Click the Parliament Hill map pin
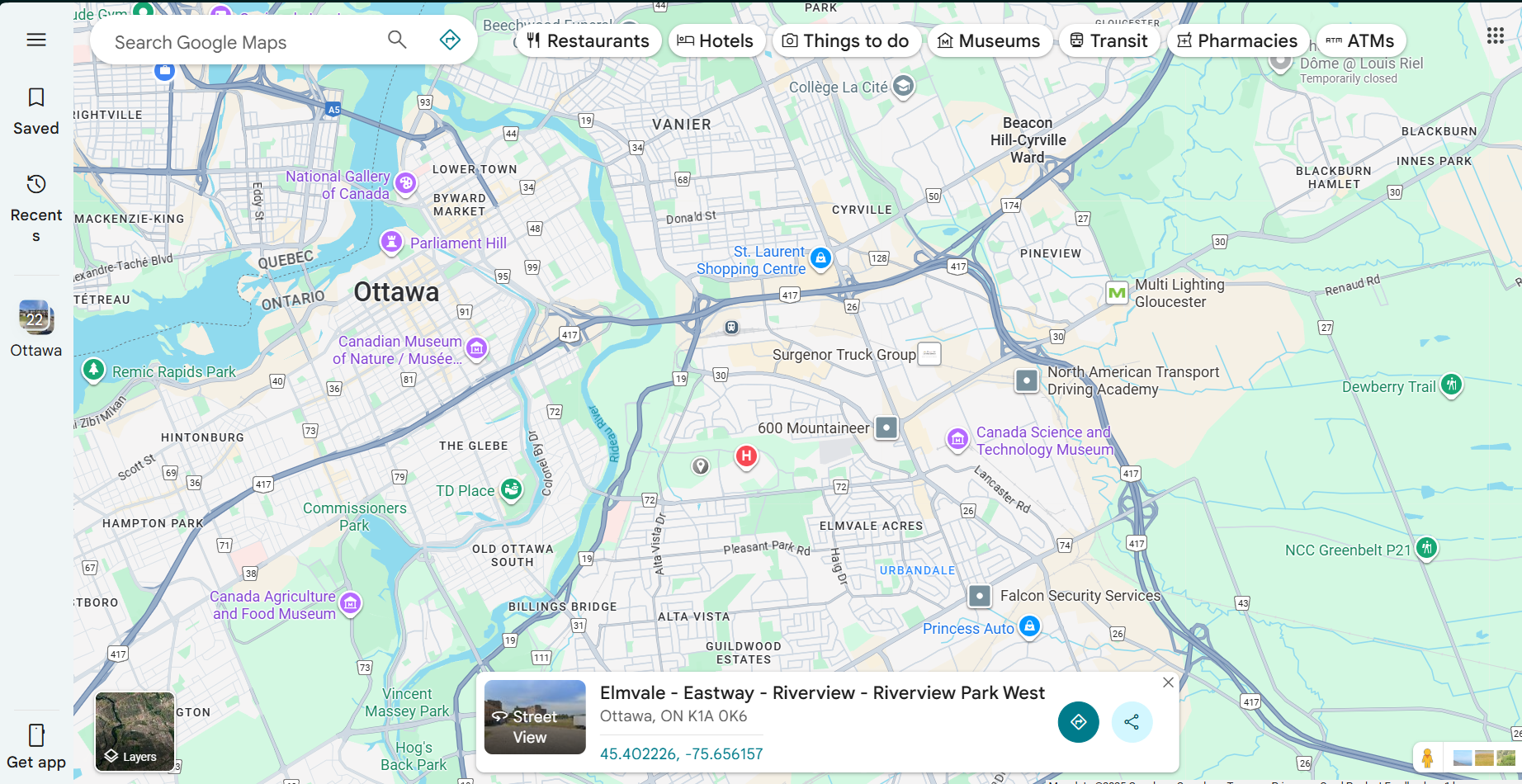The height and width of the screenshot is (784, 1522). pos(391,242)
